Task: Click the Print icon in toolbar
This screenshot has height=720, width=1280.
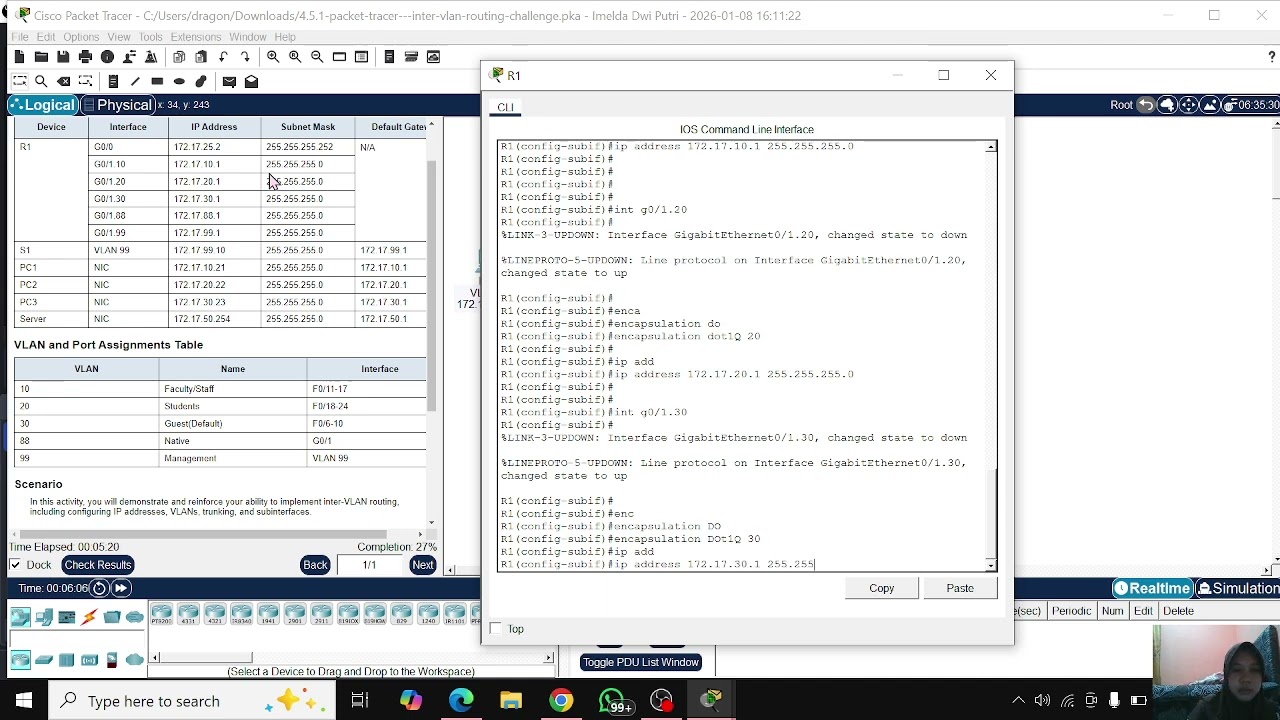Action: tap(85, 57)
